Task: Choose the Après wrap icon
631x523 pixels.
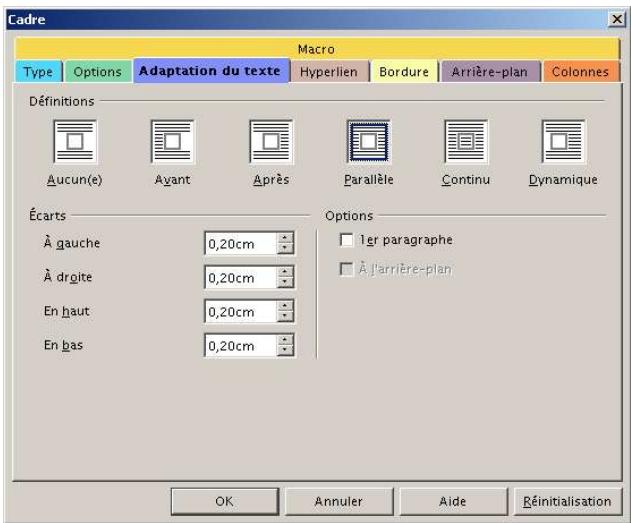Action: click(x=271, y=142)
